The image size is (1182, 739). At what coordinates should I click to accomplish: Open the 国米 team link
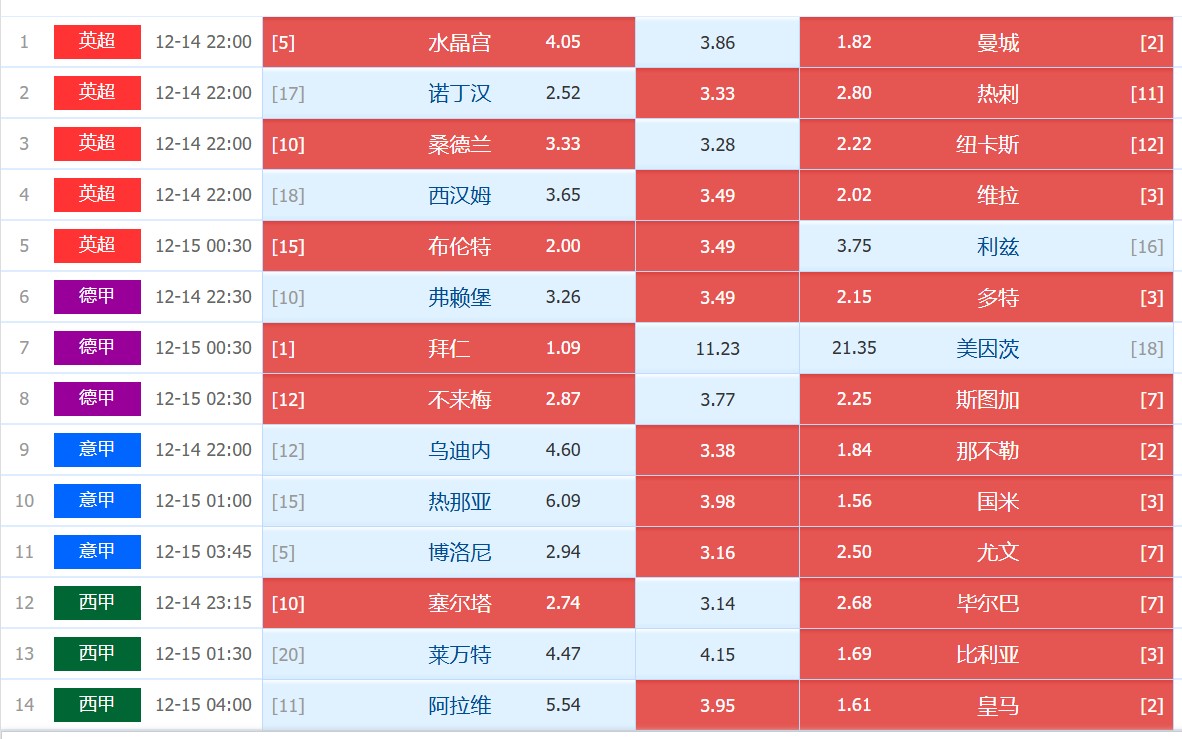pos(998,502)
